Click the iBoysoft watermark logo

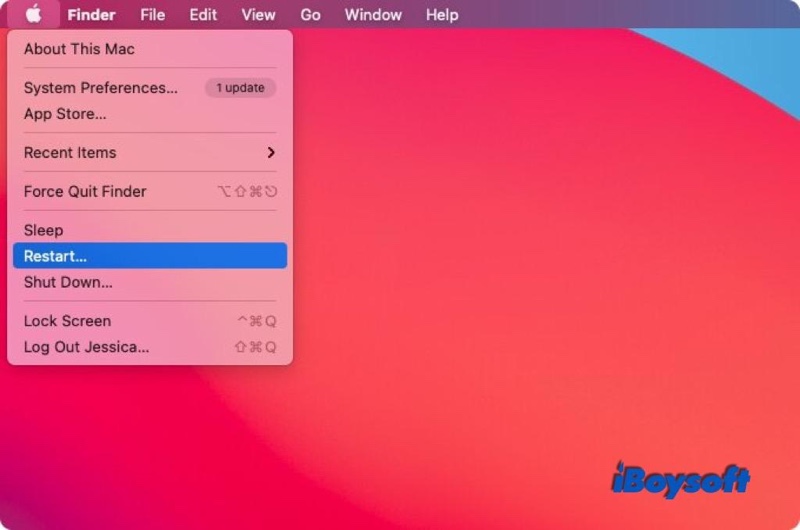(679, 480)
